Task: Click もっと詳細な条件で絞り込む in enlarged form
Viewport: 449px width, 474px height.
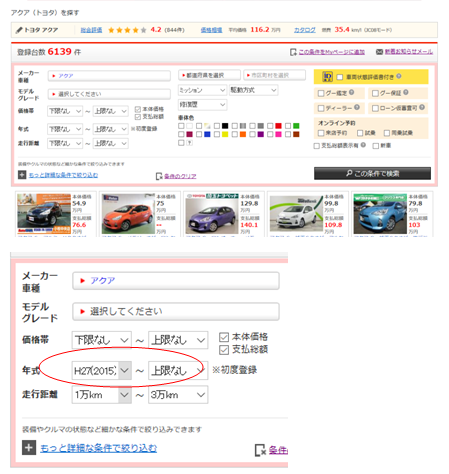Action: pos(98,448)
